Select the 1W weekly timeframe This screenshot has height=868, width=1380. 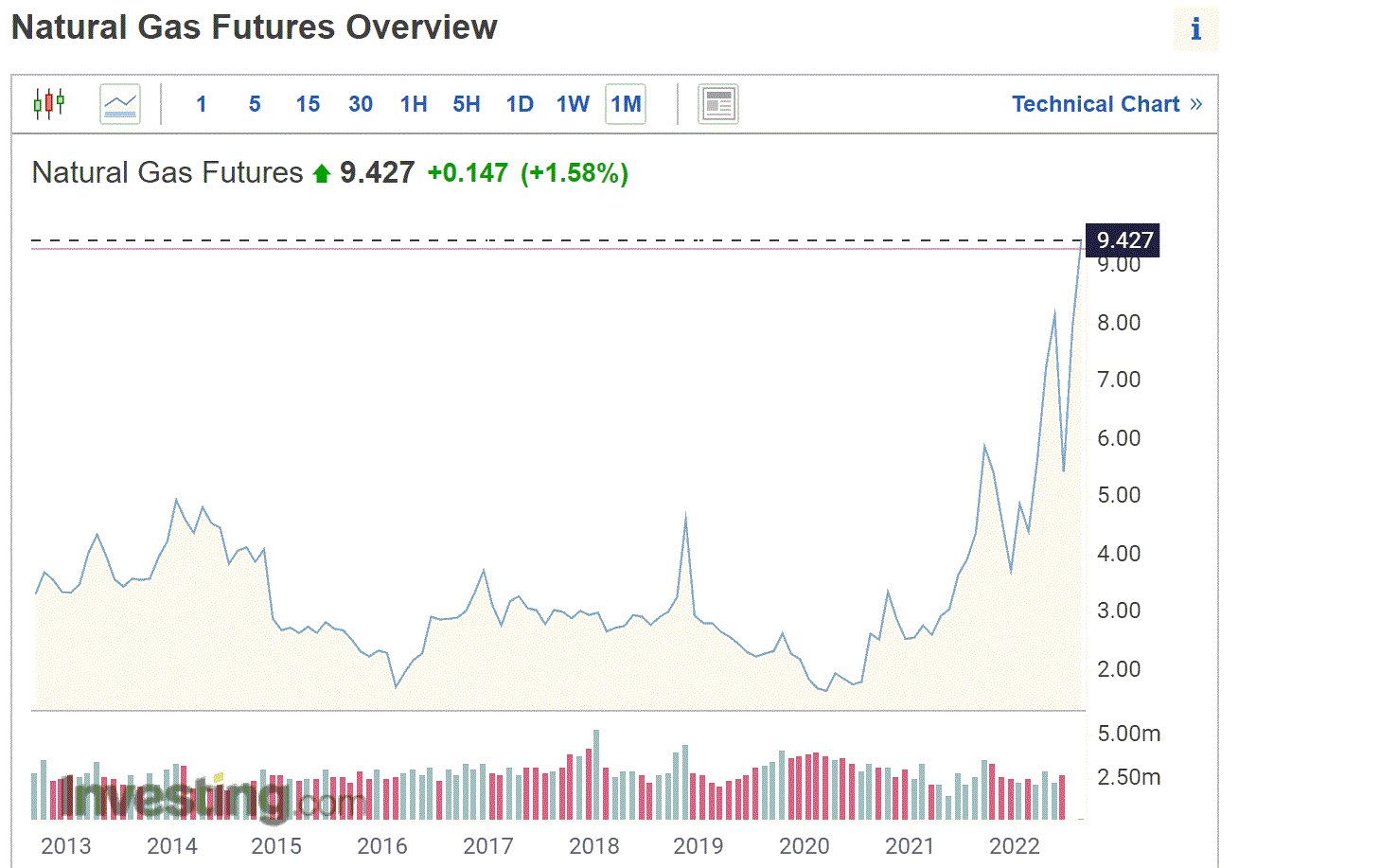point(573,104)
